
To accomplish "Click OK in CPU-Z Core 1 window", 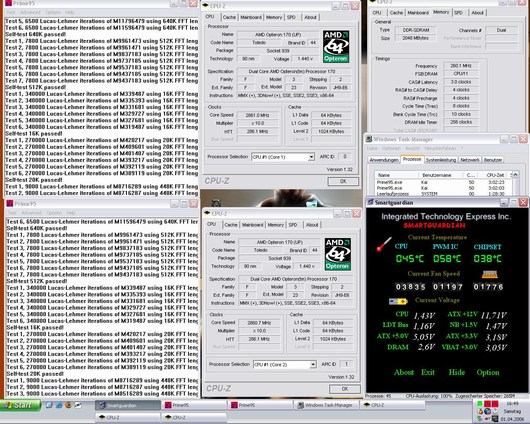I will (343, 182).
